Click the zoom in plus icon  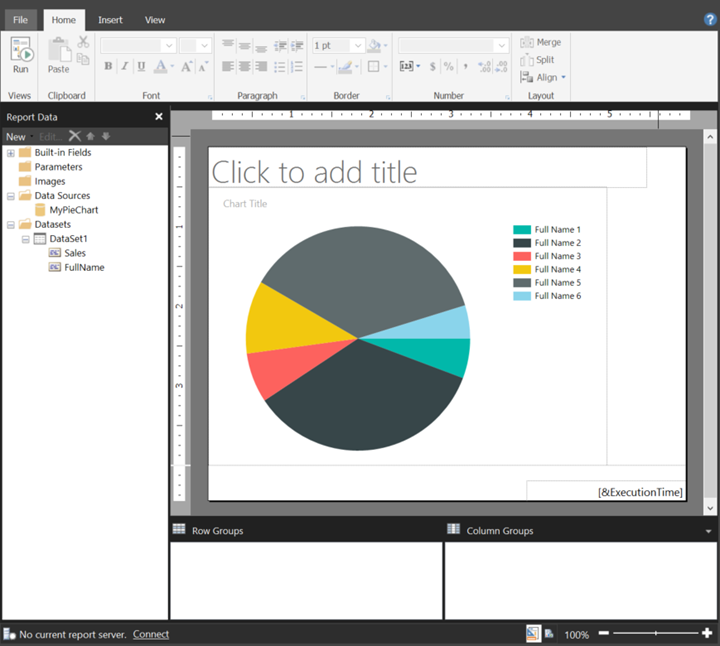(x=707, y=634)
